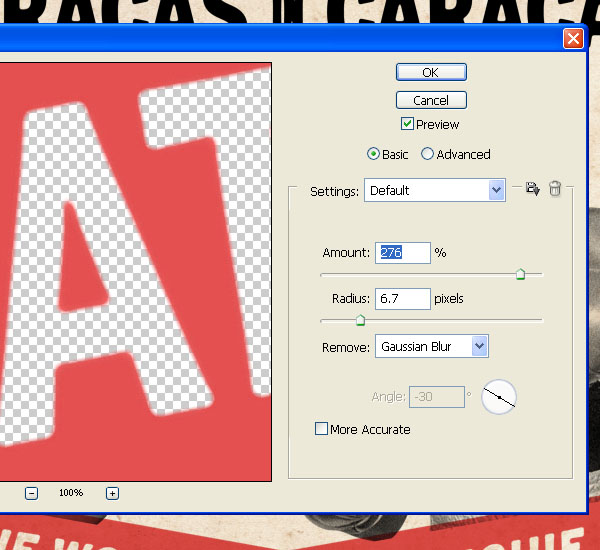Delete settings with trash icon

[x=555, y=188]
